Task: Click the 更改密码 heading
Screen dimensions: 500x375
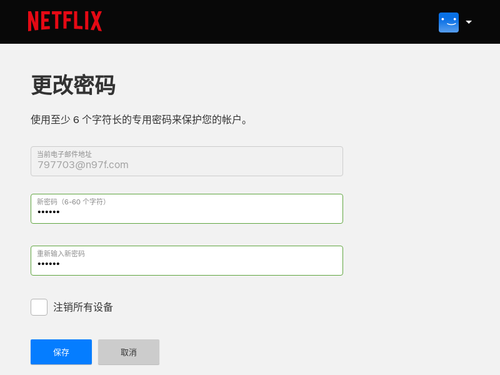Action: click(x=73, y=85)
